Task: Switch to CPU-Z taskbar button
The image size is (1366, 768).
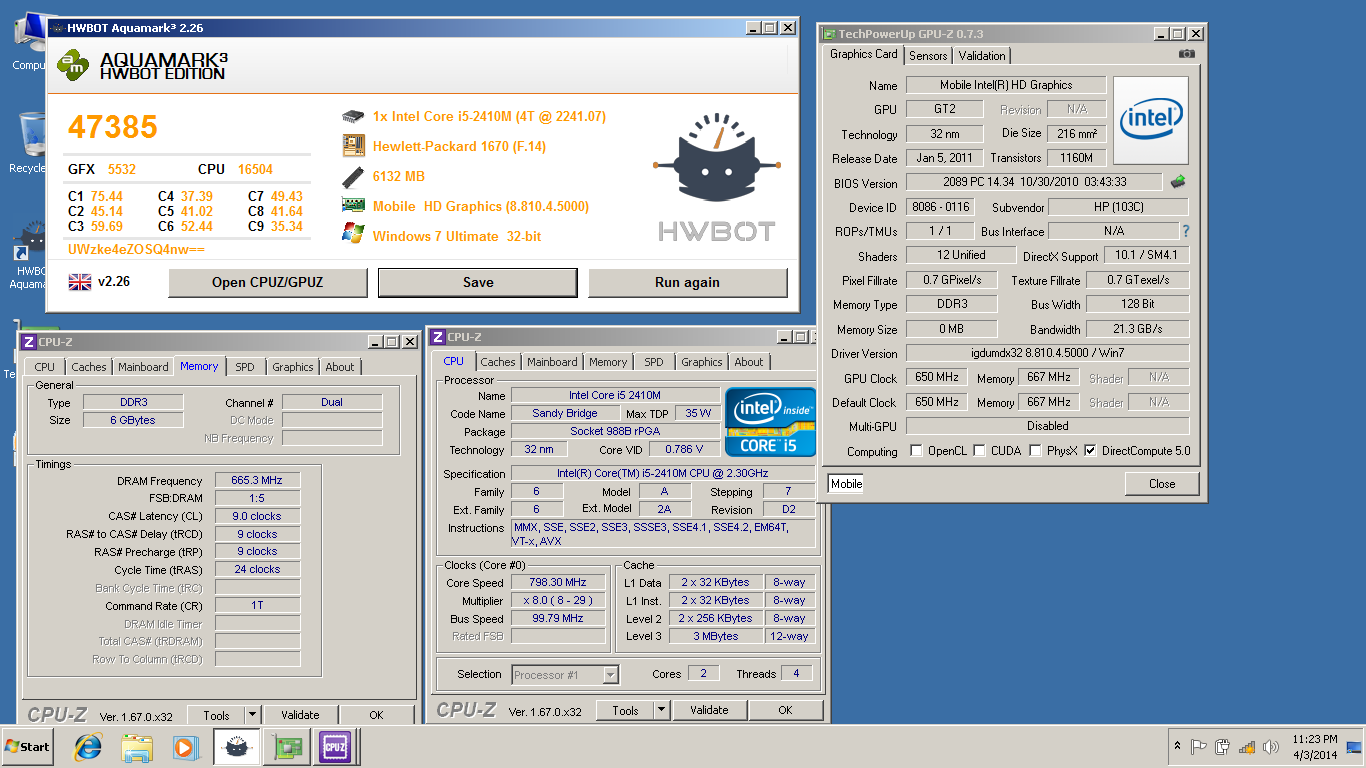Action: click(x=335, y=747)
